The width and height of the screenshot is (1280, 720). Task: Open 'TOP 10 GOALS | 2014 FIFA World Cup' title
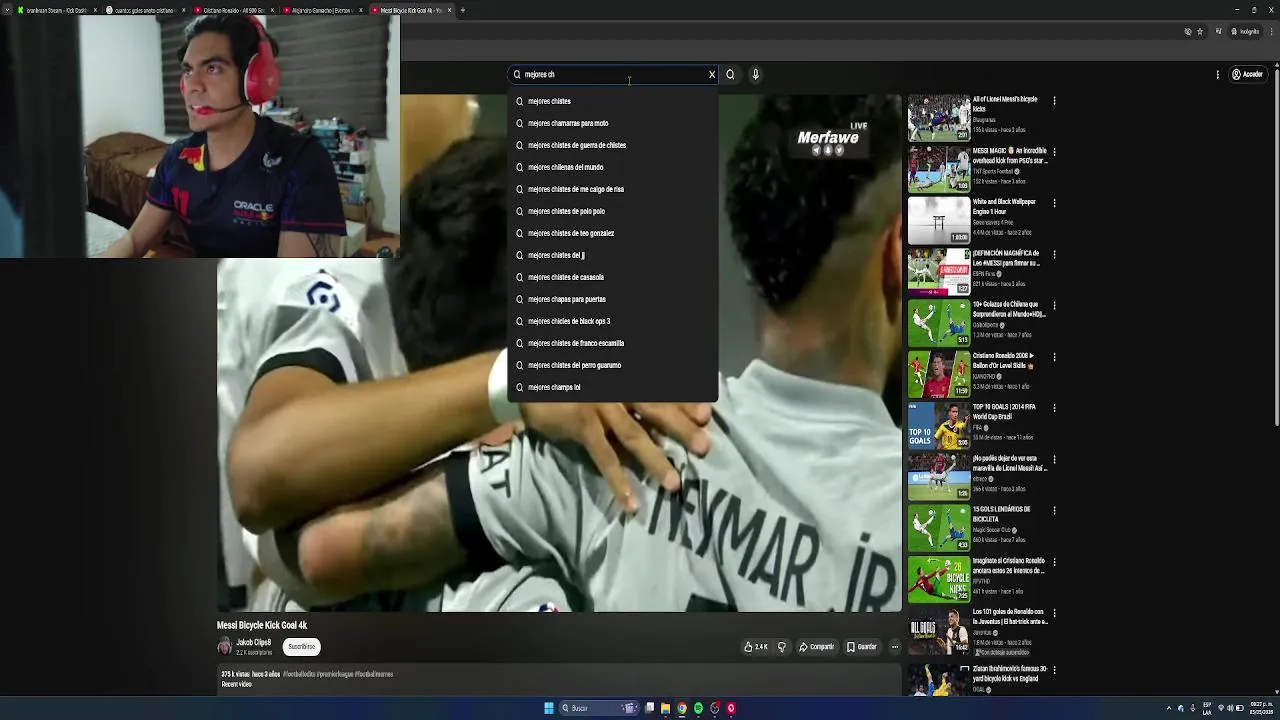[1004, 412]
